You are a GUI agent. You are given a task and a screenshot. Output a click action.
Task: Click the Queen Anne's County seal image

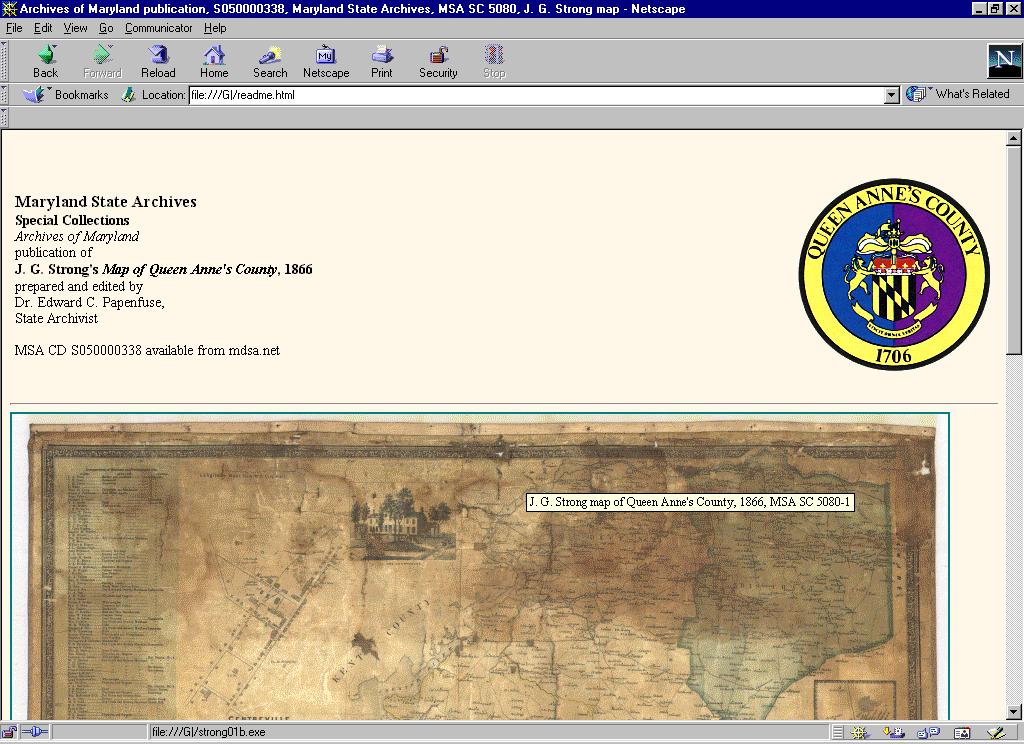pyautogui.click(x=894, y=275)
